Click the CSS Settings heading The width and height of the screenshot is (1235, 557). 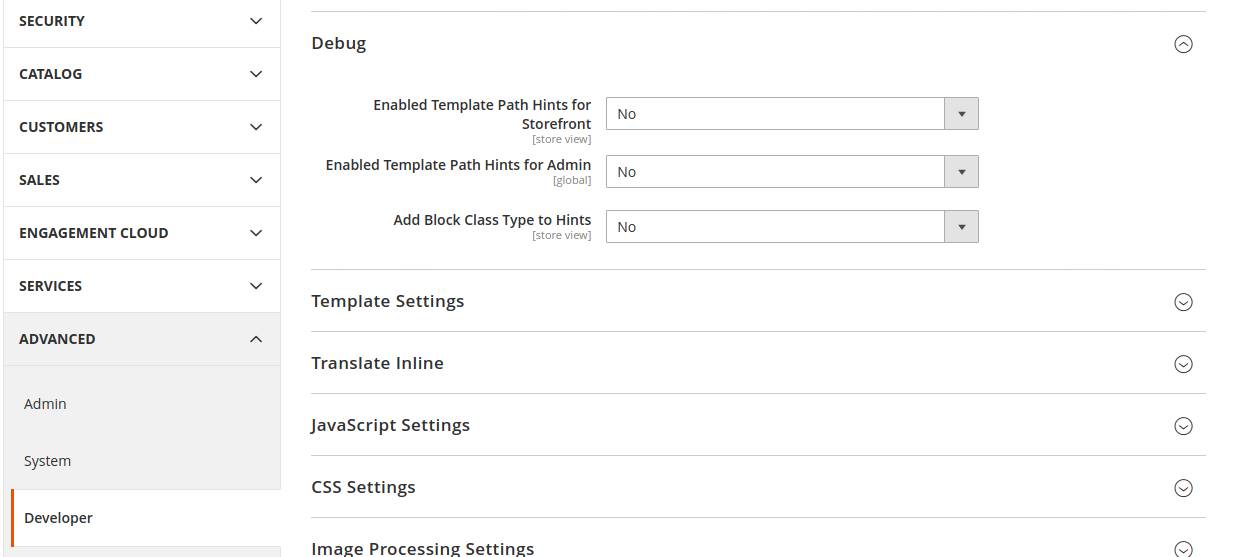click(363, 487)
